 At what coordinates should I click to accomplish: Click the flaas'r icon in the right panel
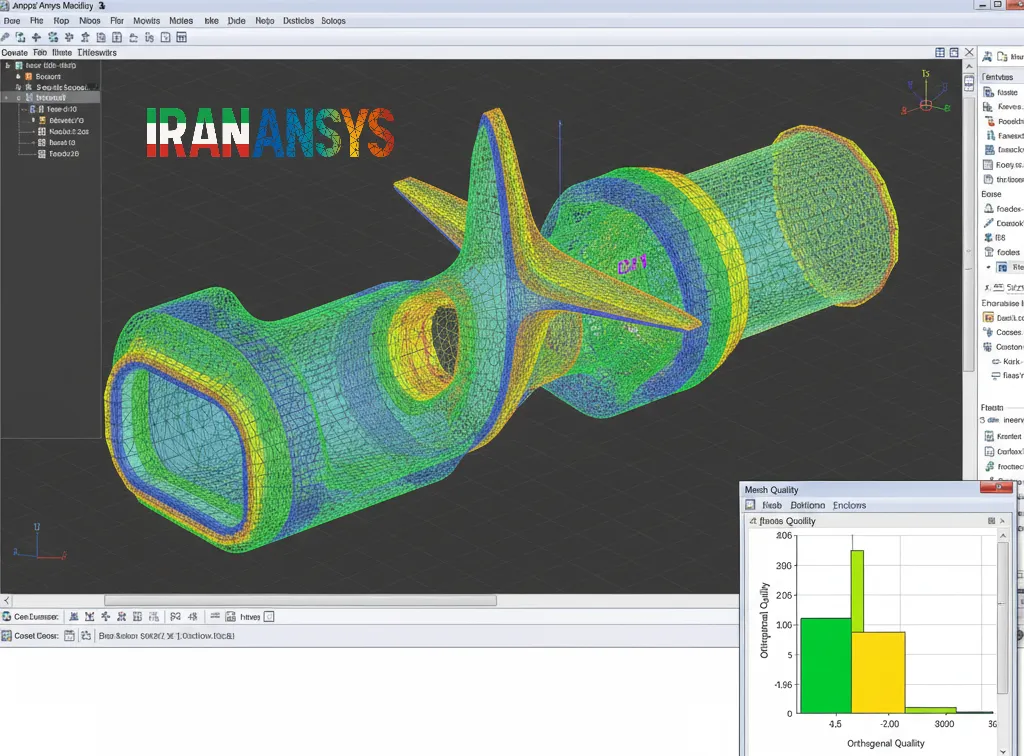996,375
